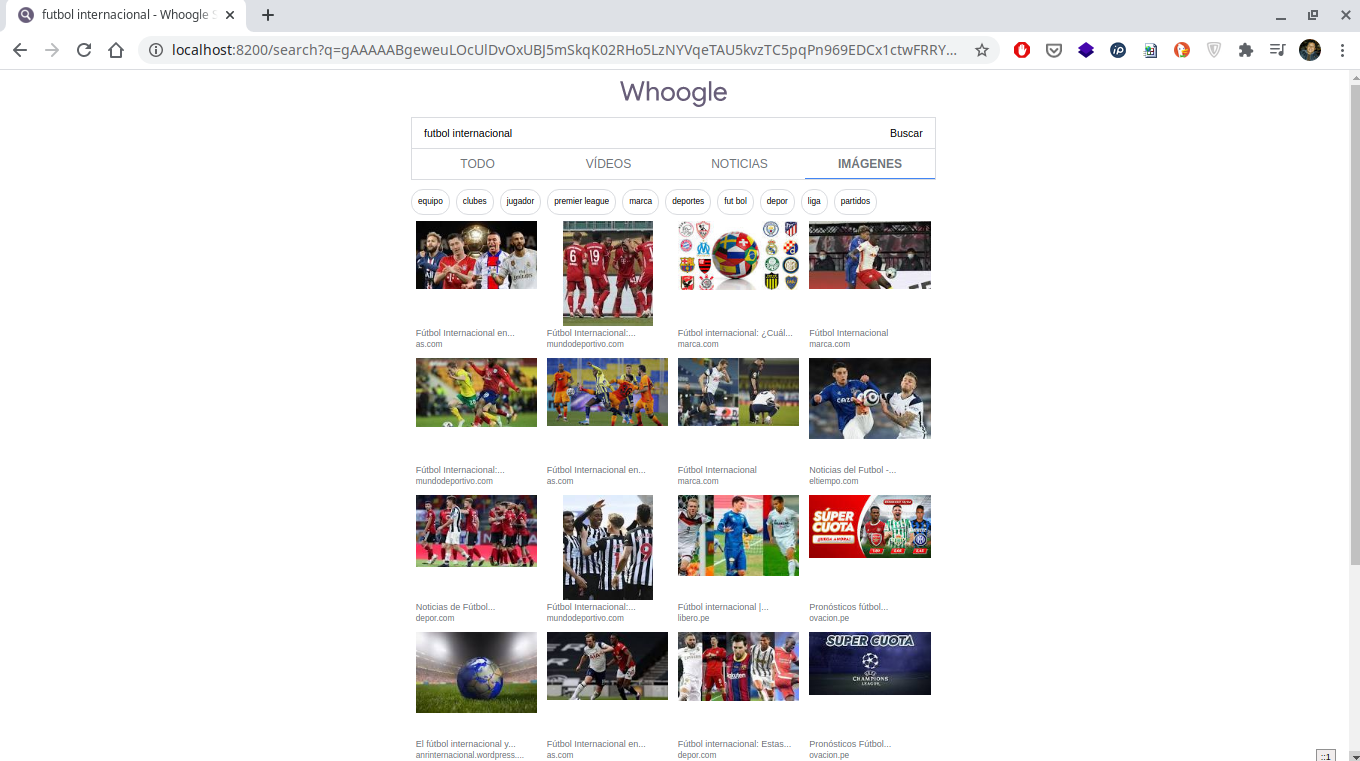This screenshot has height=761, width=1360.
Task: Open the media controls music icon
Action: click(x=1278, y=50)
